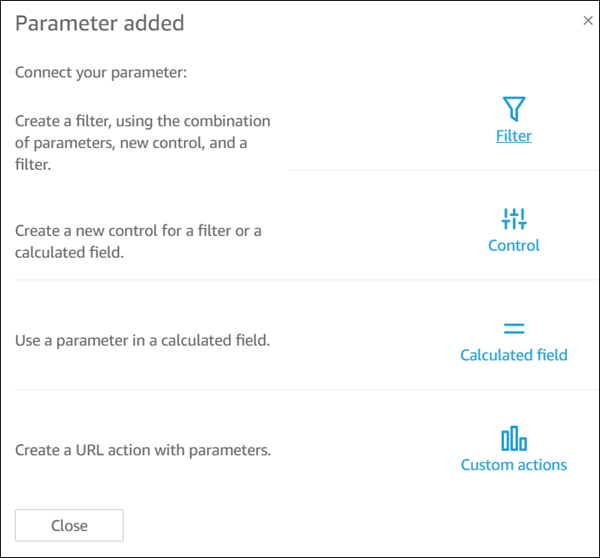Click the Create a new control description
The height and width of the screenshot is (558, 600).
(x=138, y=242)
